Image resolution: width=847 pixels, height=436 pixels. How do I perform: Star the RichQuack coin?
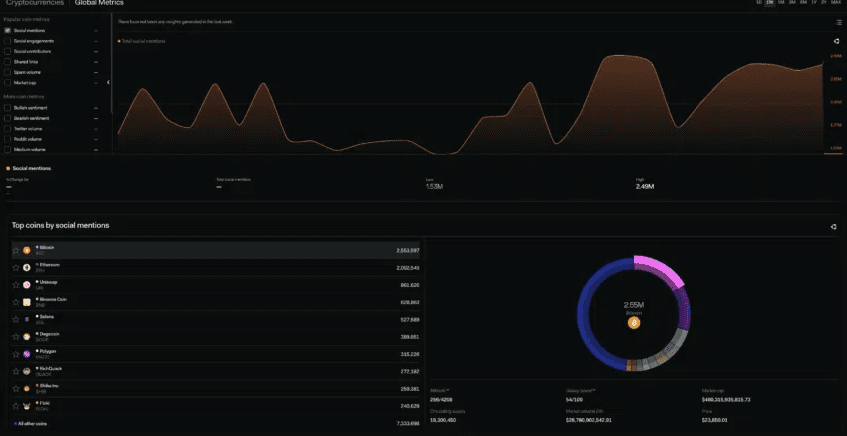pyautogui.click(x=16, y=371)
